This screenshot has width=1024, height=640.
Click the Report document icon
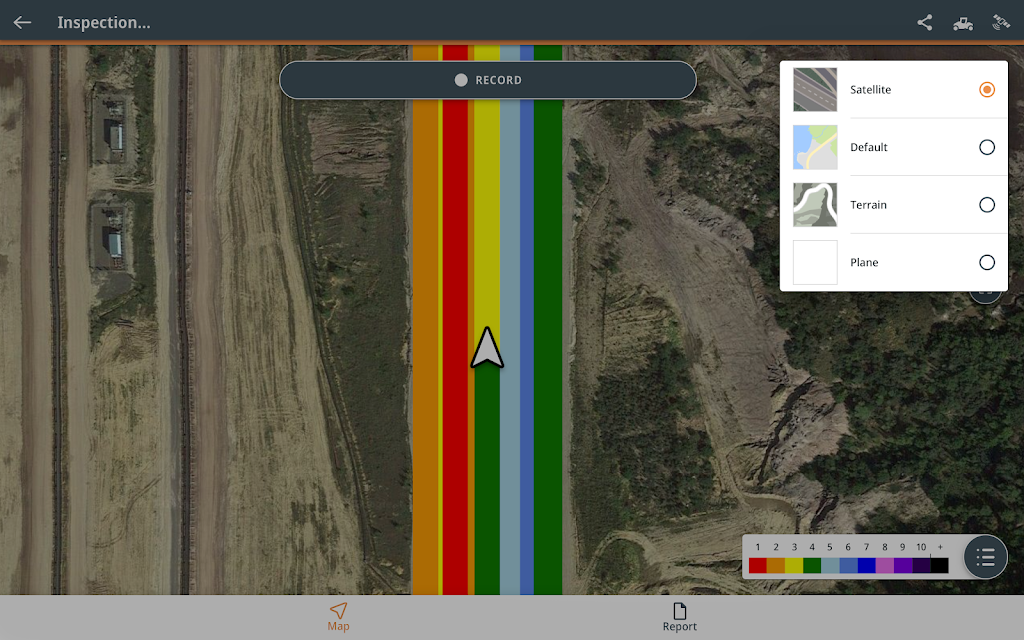point(680,611)
